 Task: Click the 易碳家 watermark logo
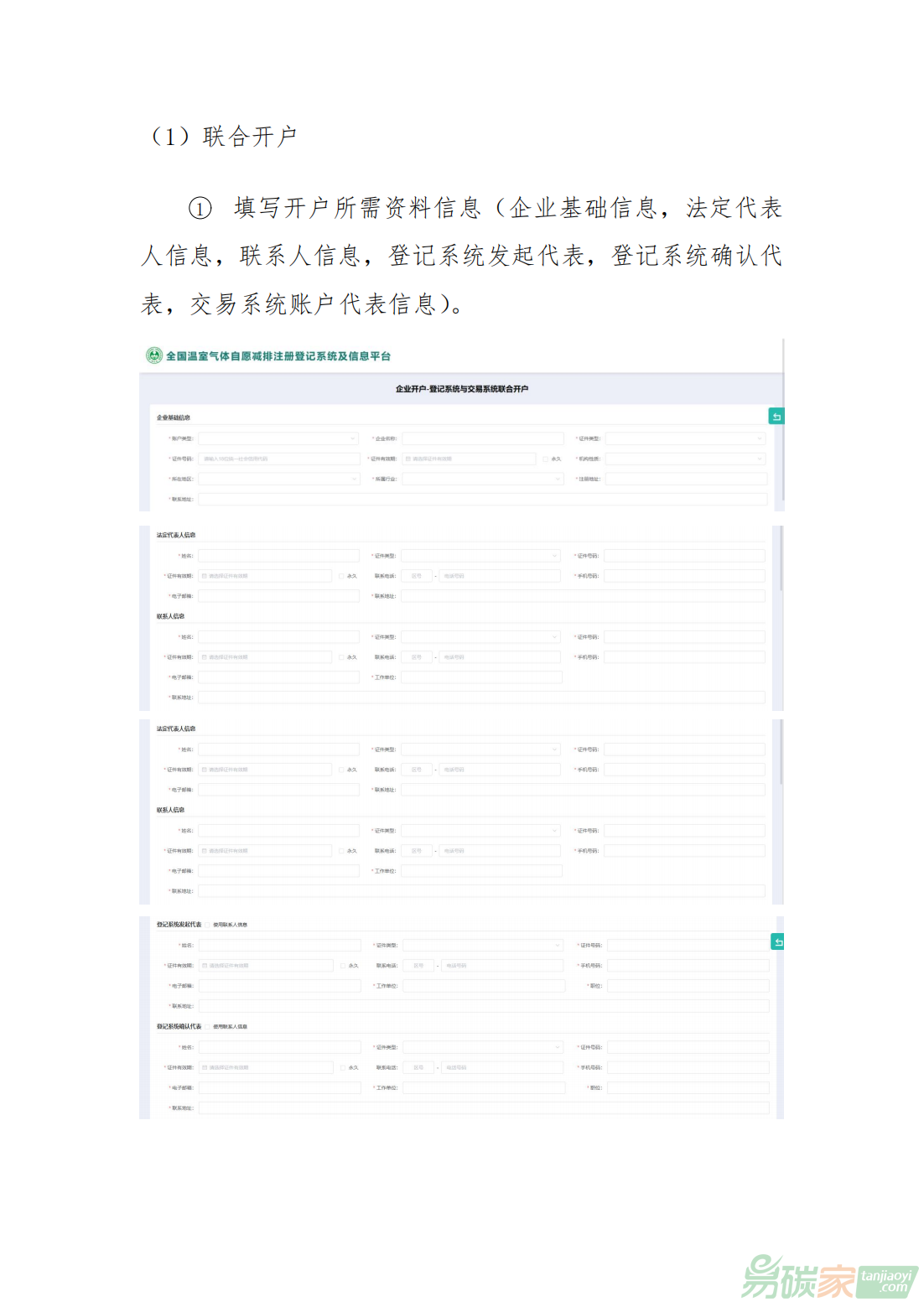pos(797,1278)
